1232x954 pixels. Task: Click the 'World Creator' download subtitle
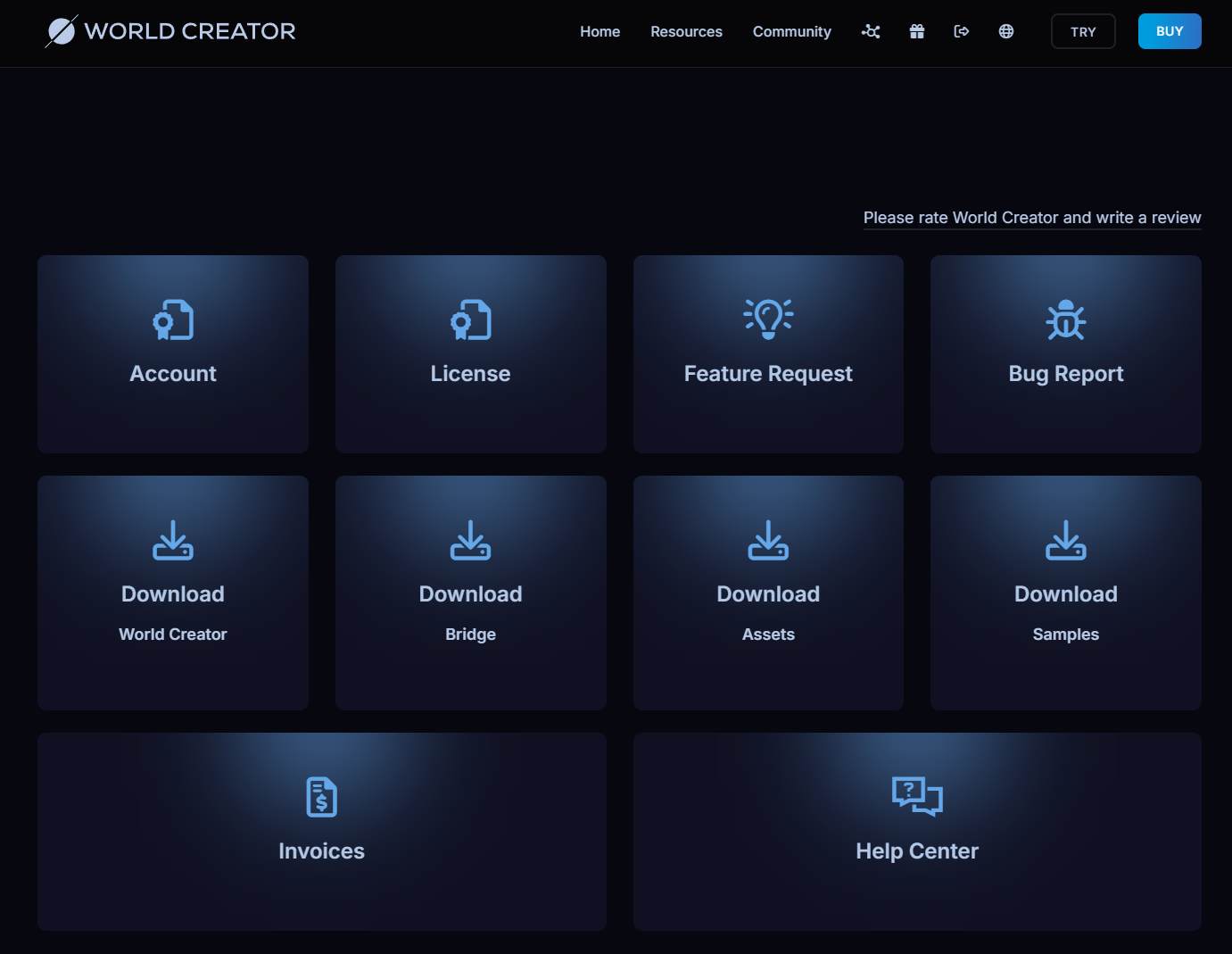[x=173, y=635]
